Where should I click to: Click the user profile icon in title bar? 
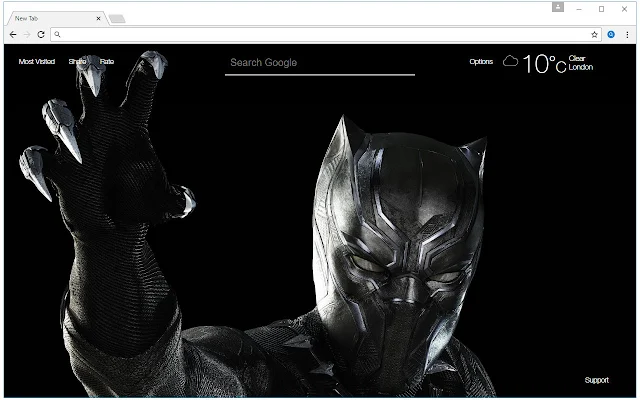coord(558,7)
